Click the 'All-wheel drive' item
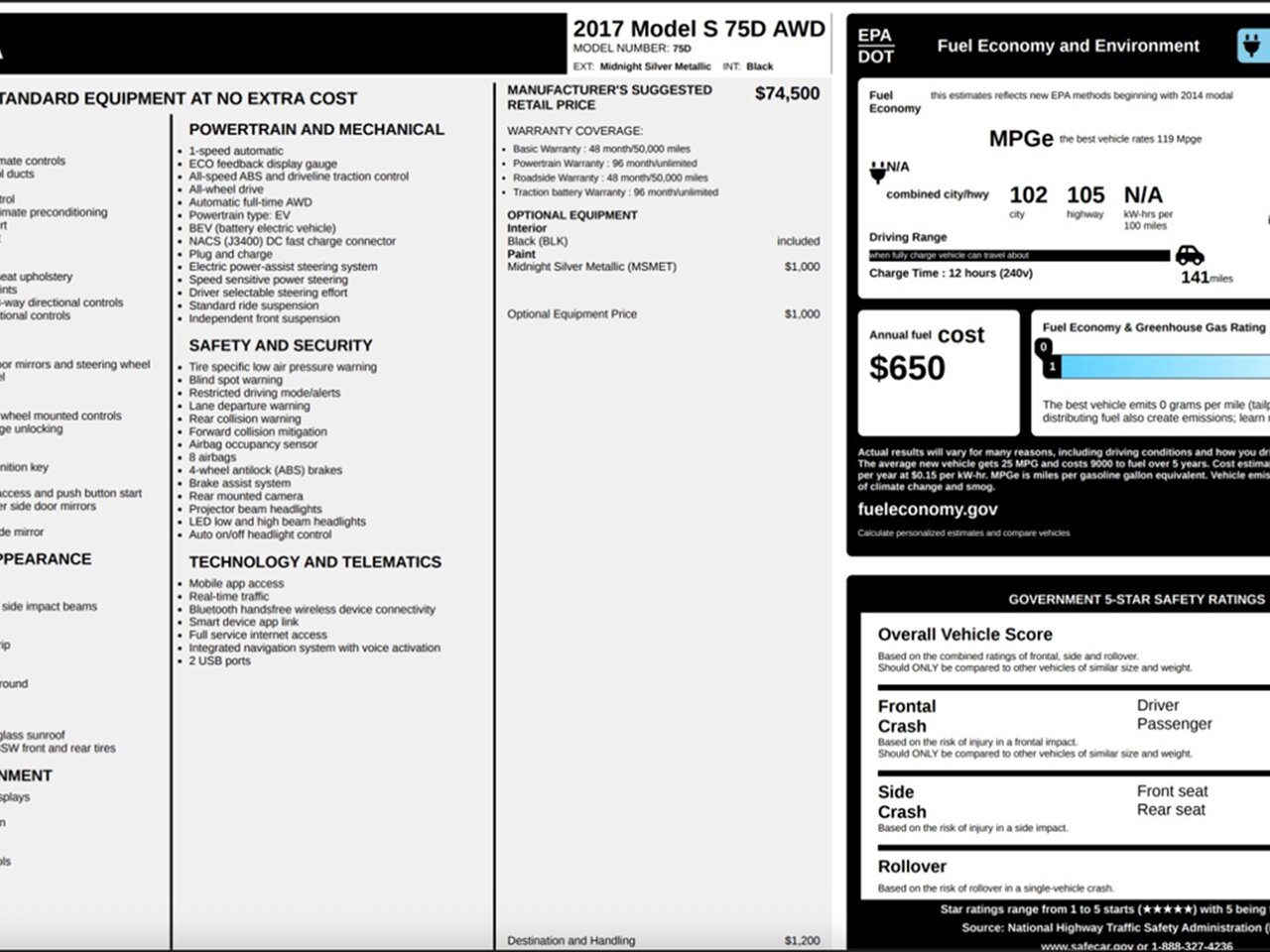The image size is (1270, 952). click(x=226, y=189)
